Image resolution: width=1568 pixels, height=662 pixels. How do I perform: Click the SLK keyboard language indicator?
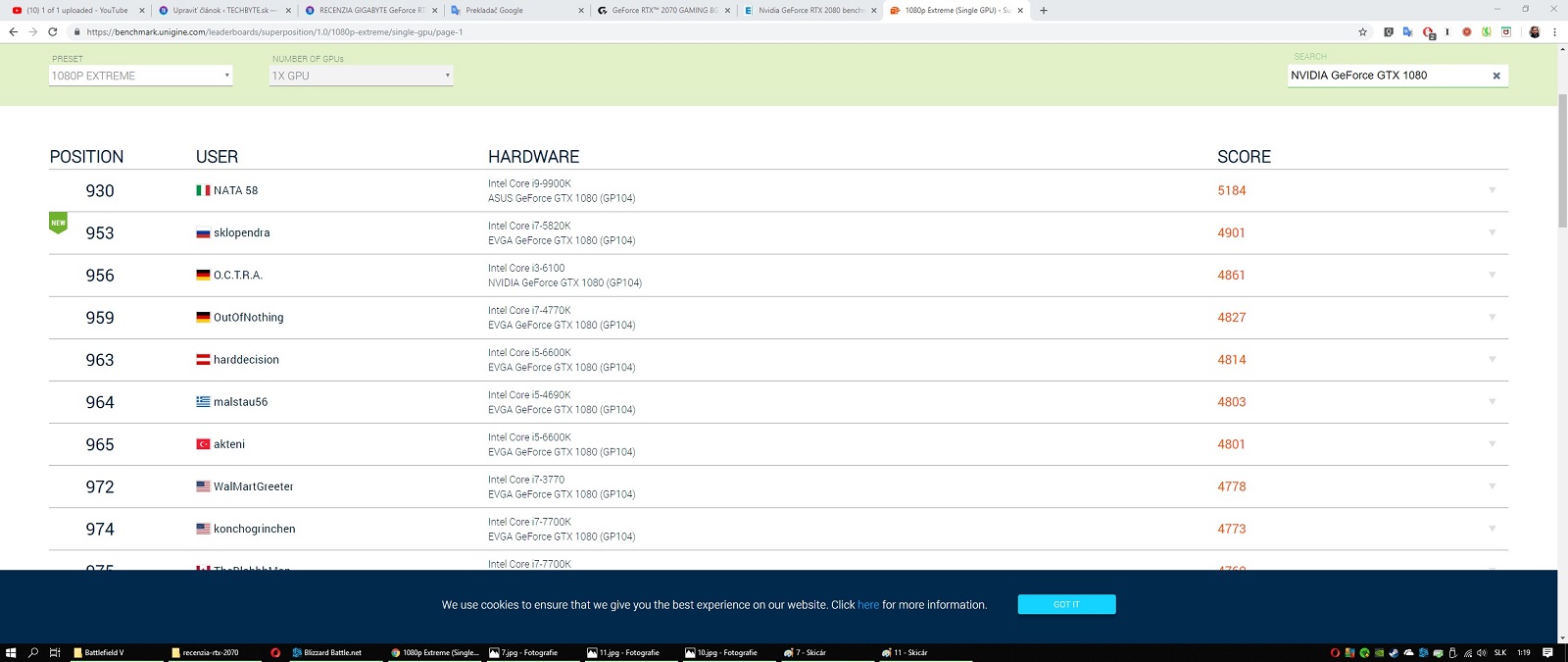[1500, 652]
